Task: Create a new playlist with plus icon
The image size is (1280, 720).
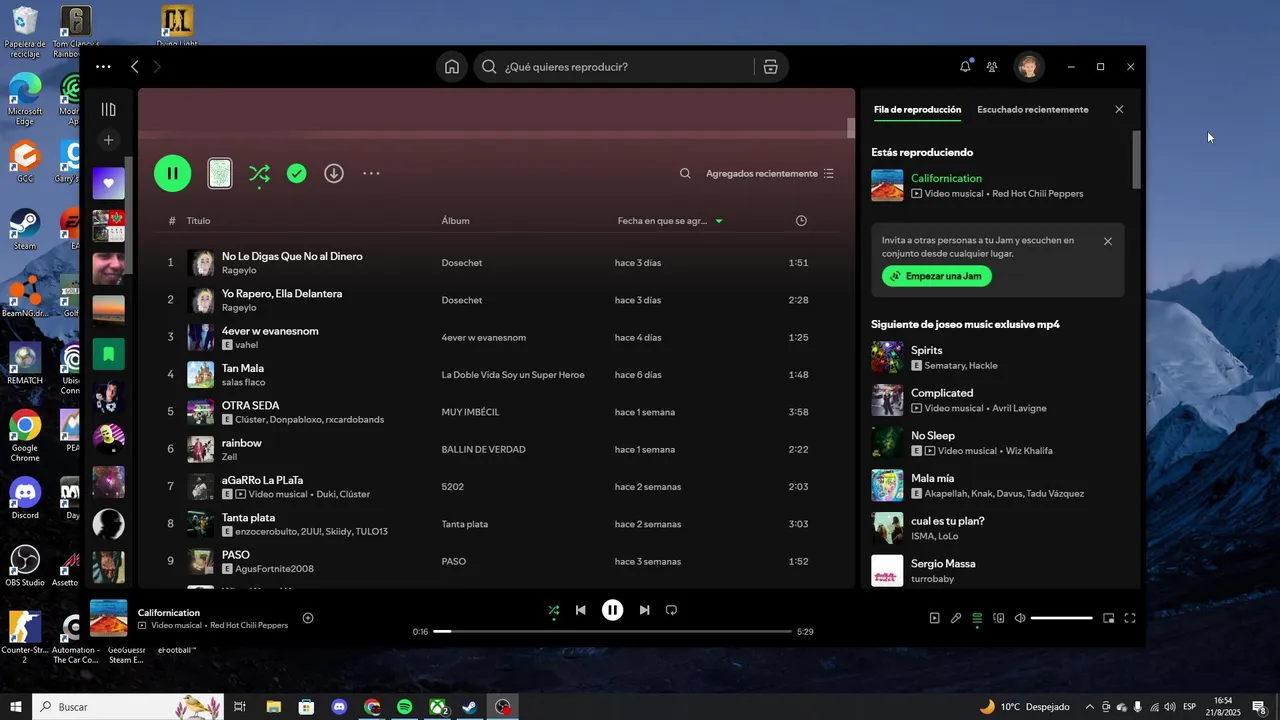Action: click(x=109, y=140)
